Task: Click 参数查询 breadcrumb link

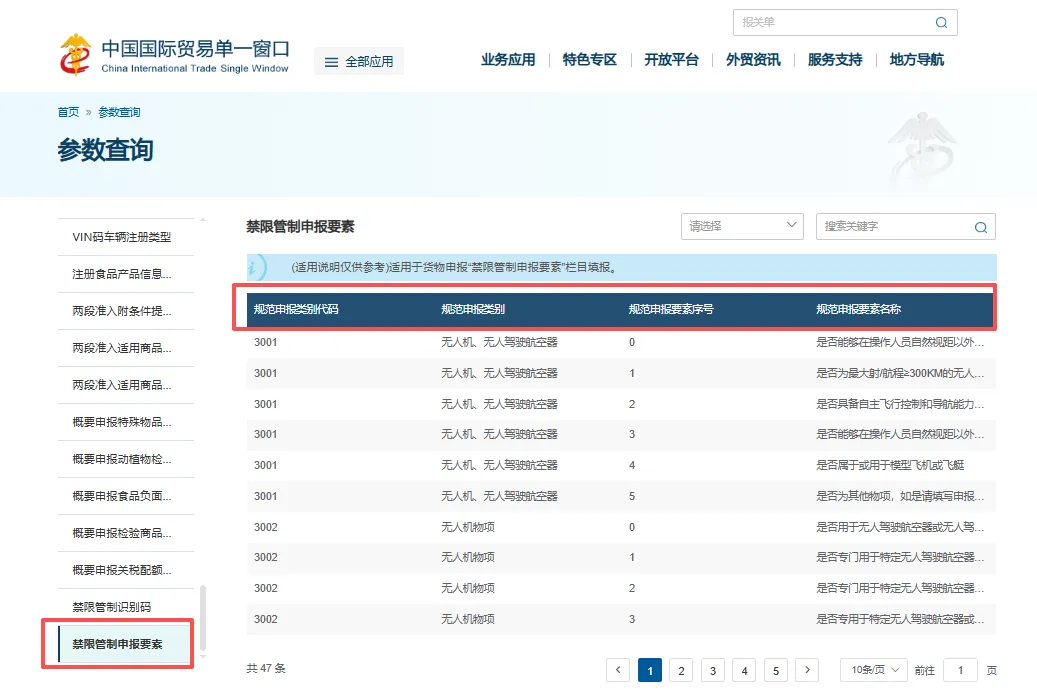Action: pos(119,112)
